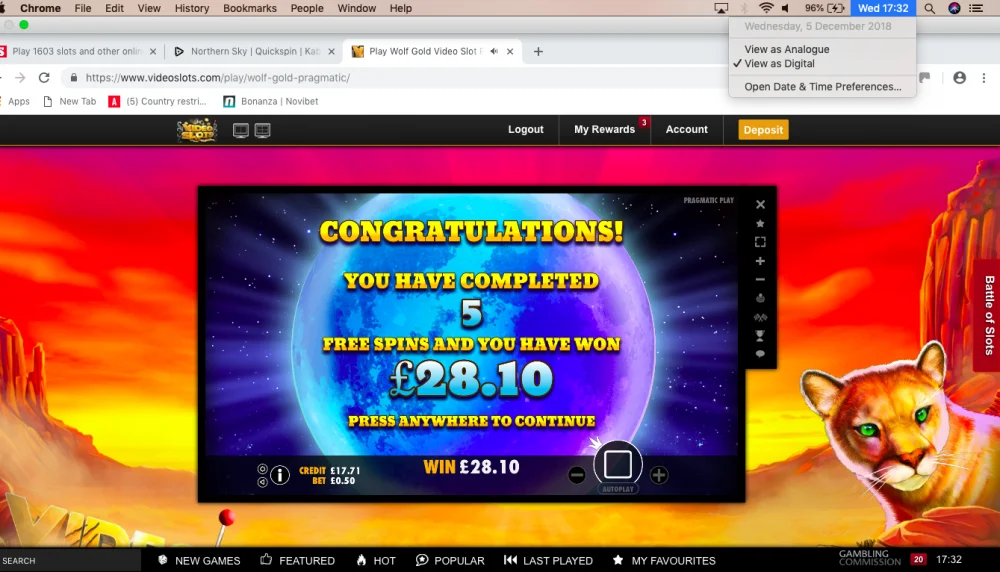Open the Autoplay option

617,489
